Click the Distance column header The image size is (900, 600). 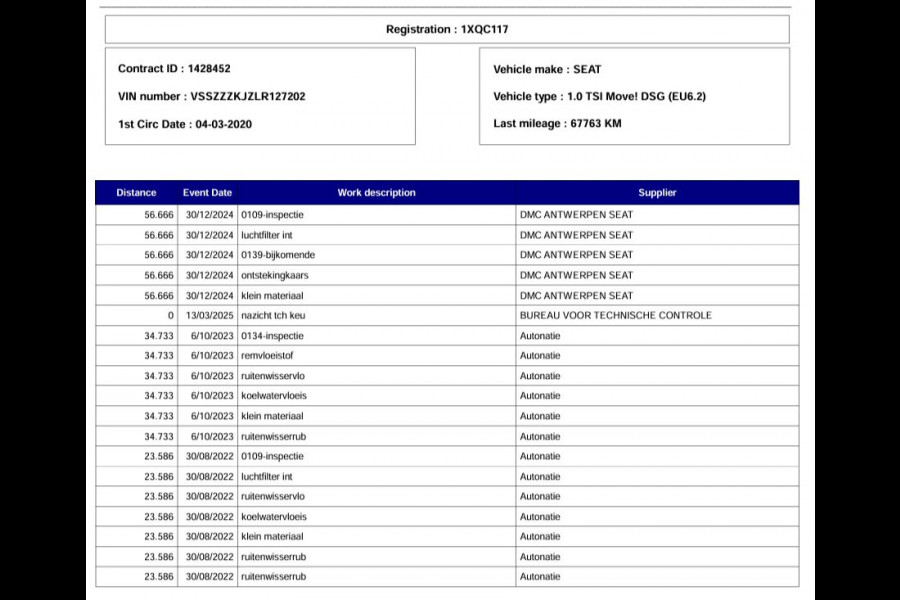[x=136, y=193]
